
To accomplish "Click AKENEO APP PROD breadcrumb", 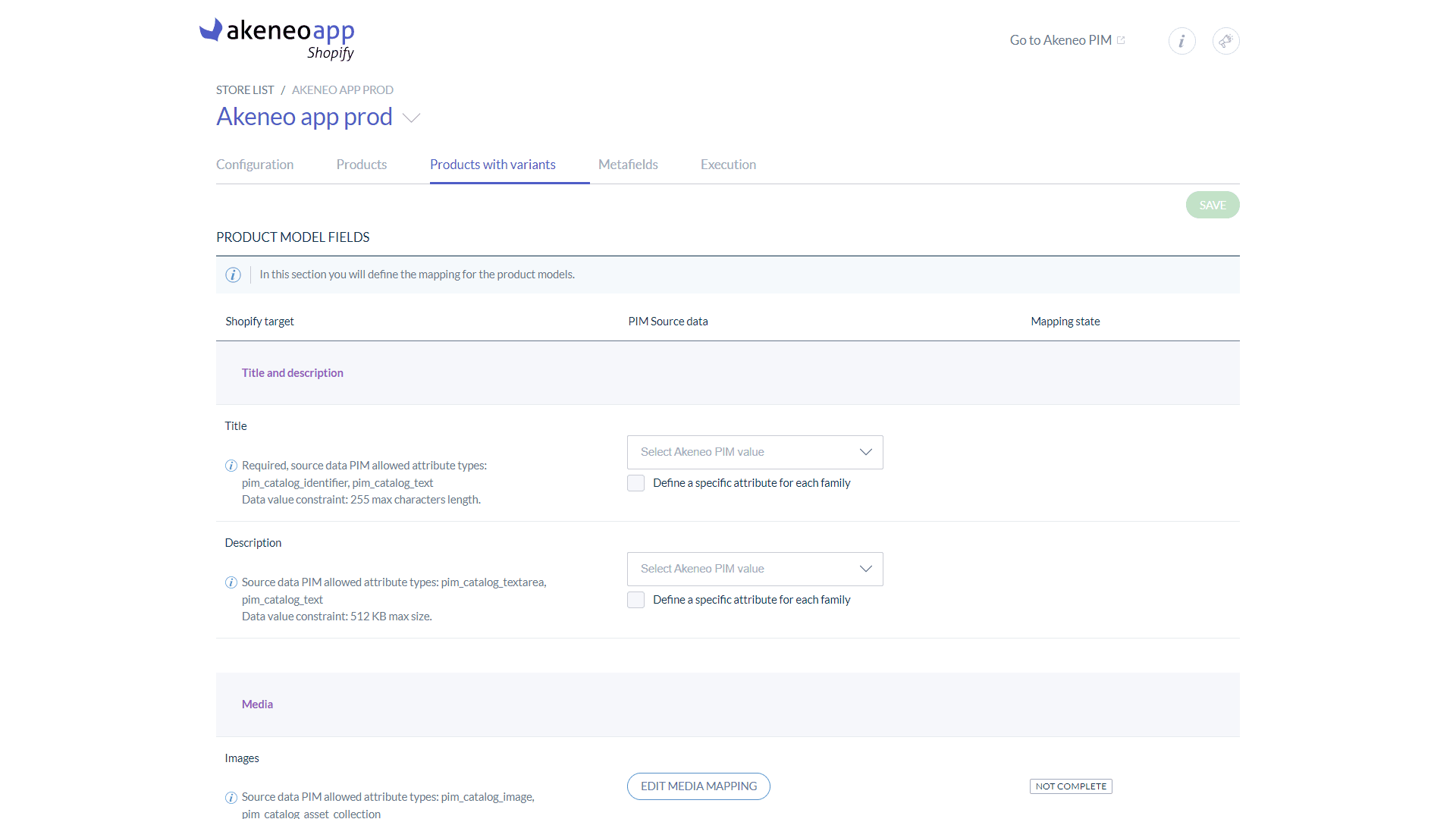I will pos(343,90).
